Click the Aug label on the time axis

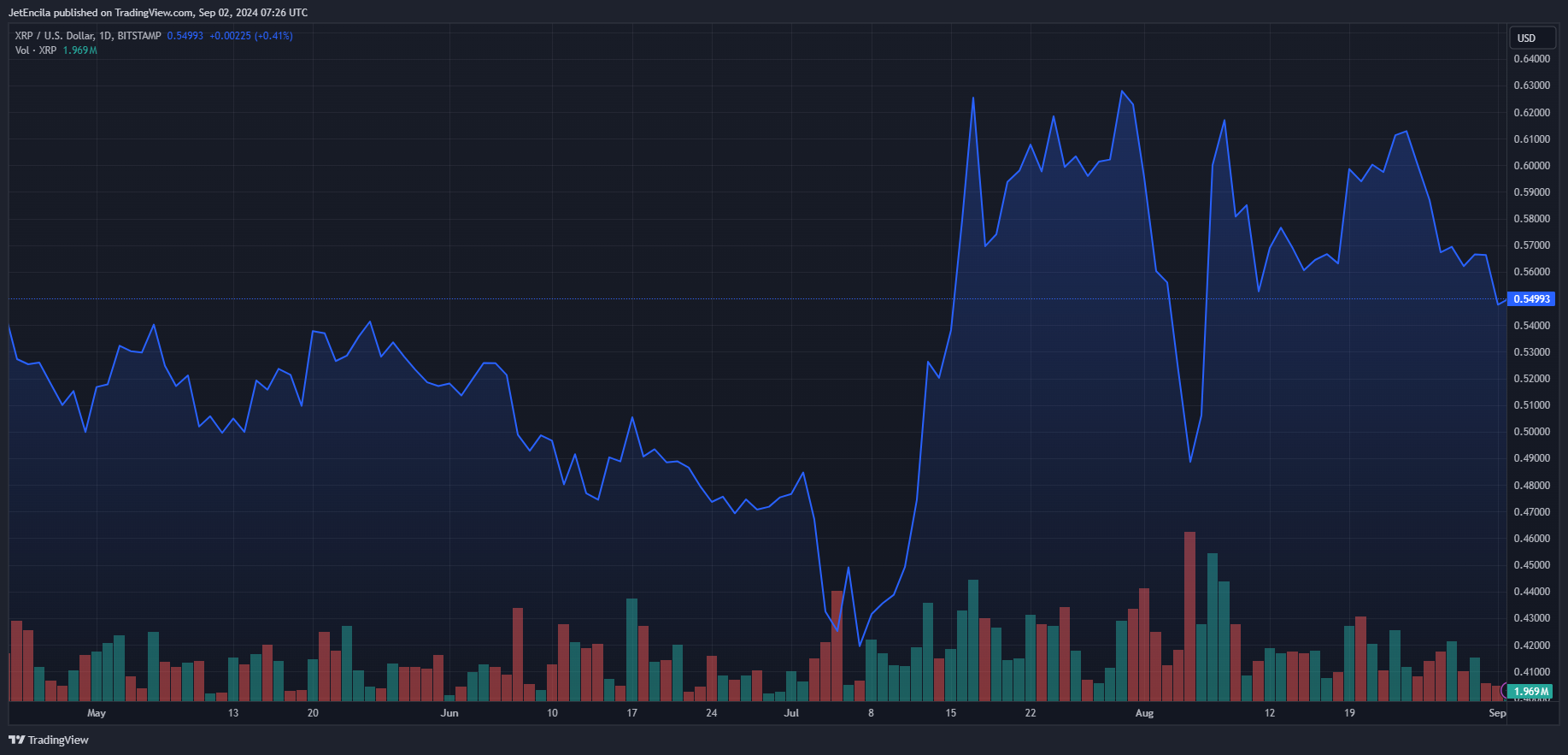(x=1144, y=713)
